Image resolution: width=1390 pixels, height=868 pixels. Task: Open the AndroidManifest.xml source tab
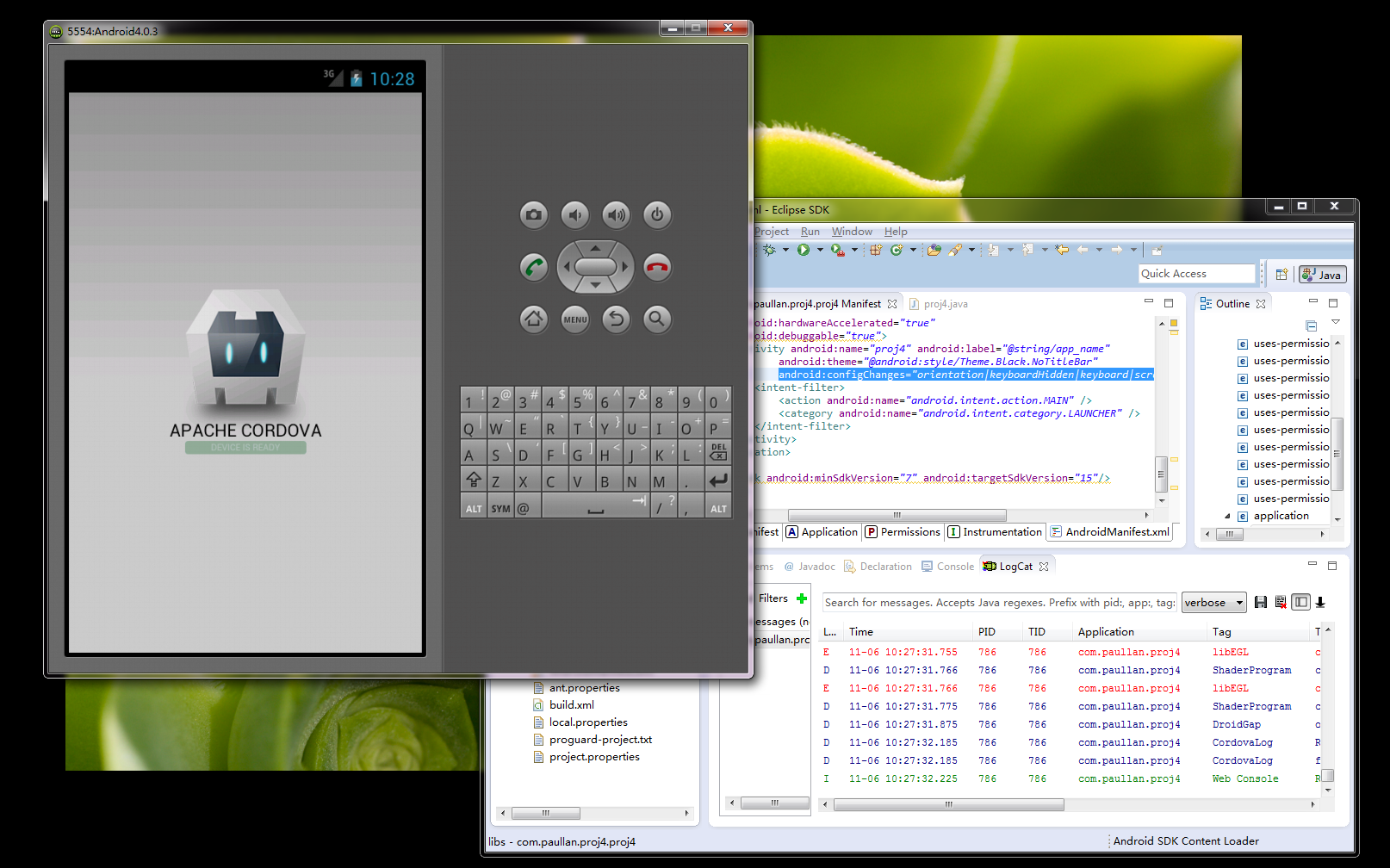tap(1110, 532)
